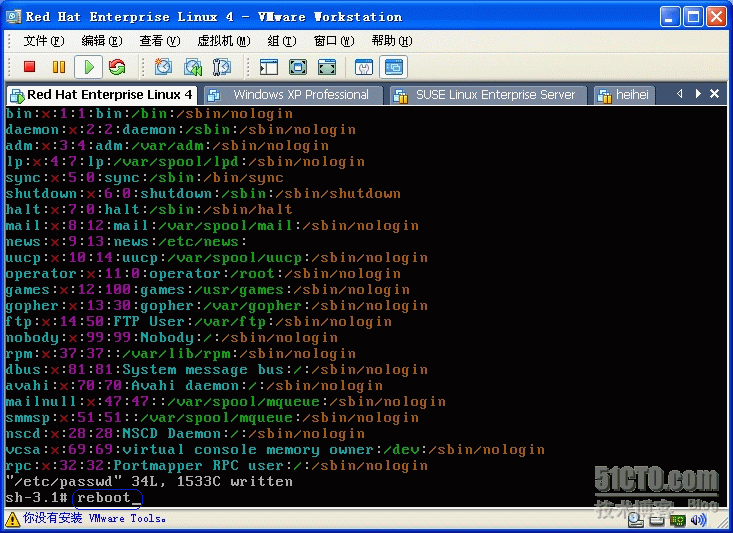Click the Suspend (pause) toolbar icon
The height and width of the screenshot is (533, 733).
click(59, 67)
